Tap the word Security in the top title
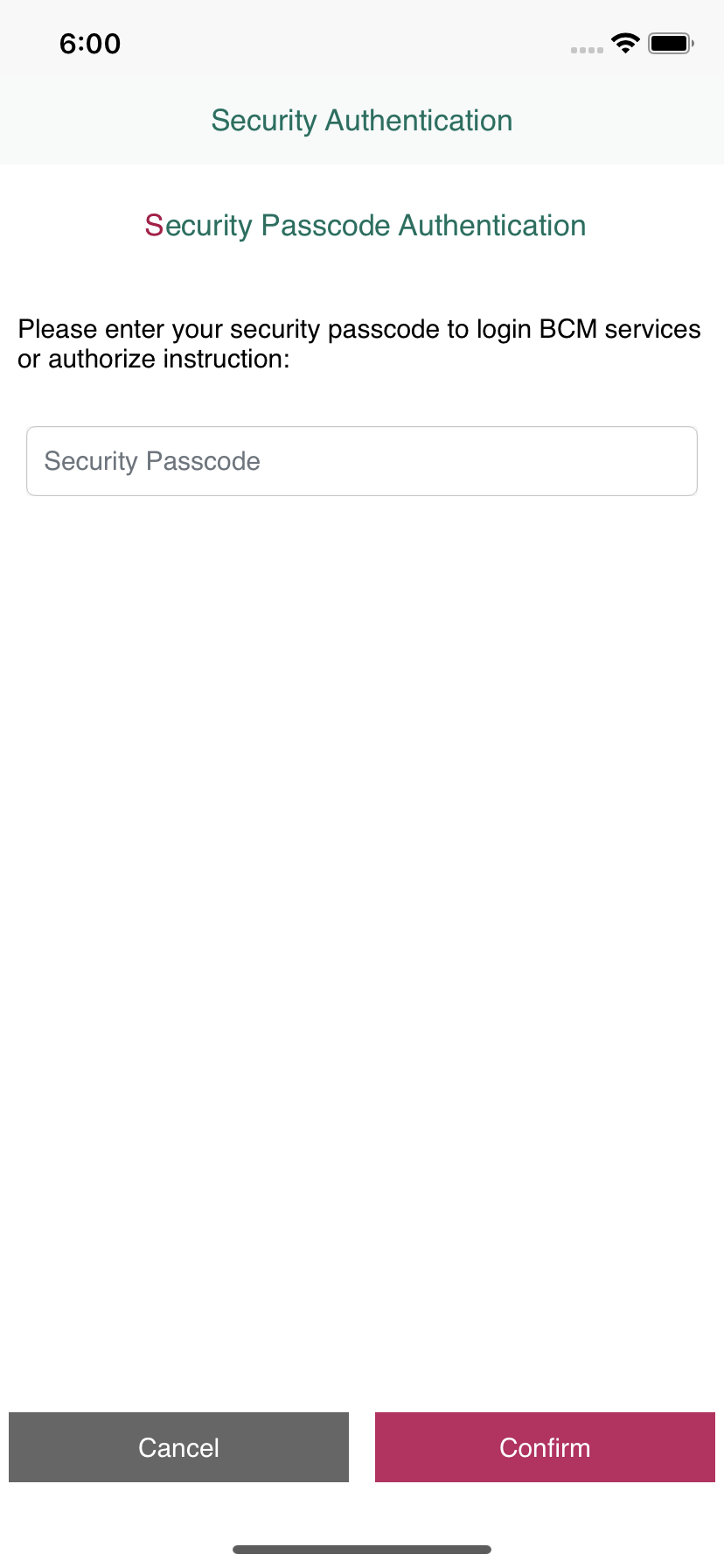724x1568 pixels. click(263, 121)
